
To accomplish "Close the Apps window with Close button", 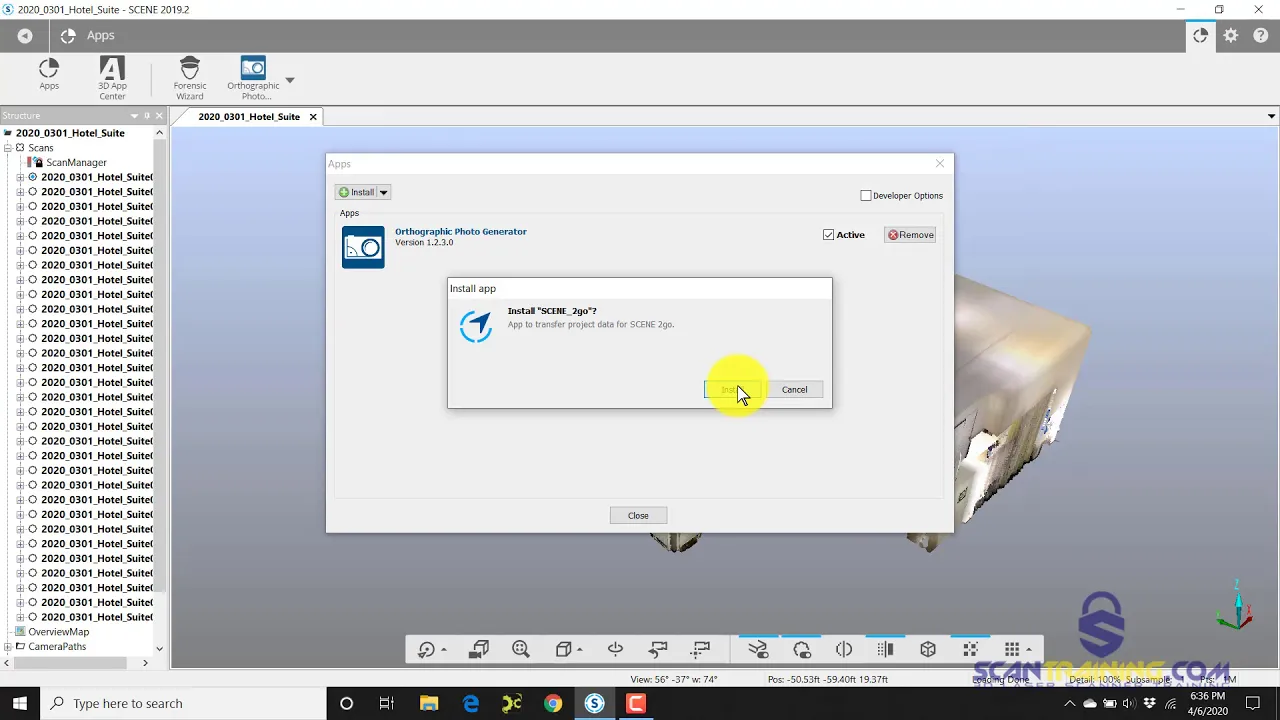I will point(638,516).
